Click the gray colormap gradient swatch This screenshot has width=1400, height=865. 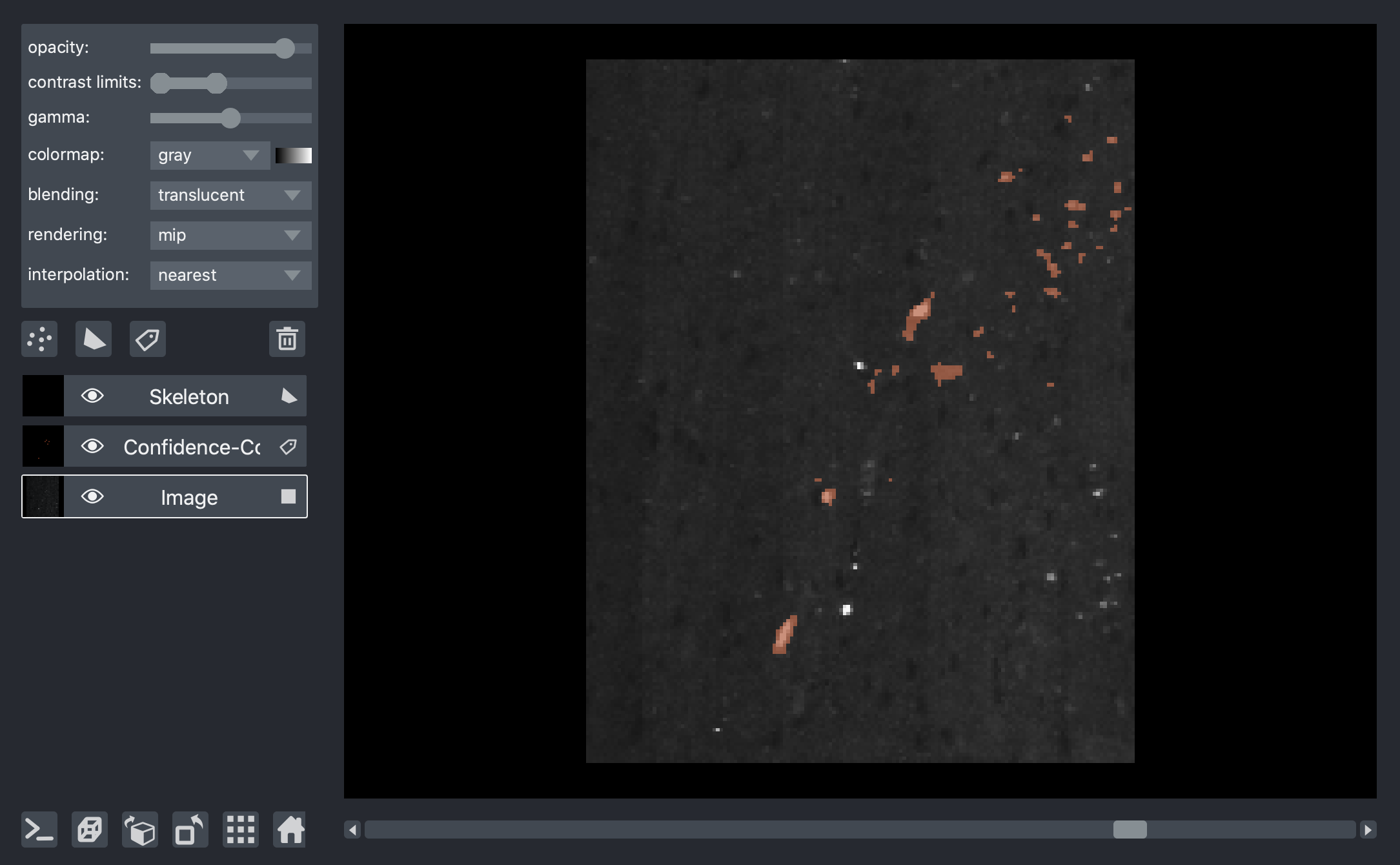click(294, 156)
